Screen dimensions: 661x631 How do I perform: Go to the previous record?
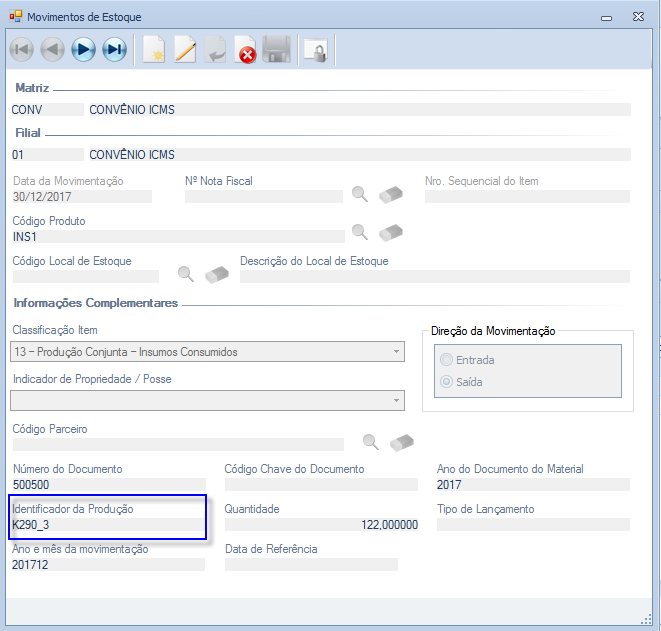pos(52,50)
